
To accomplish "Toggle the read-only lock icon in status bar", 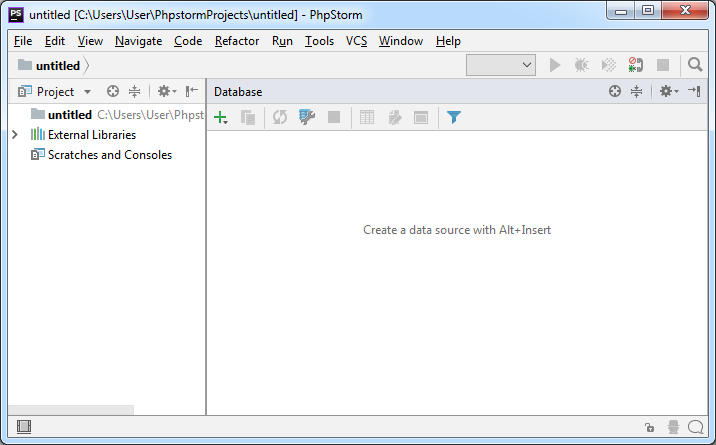I will (649, 427).
